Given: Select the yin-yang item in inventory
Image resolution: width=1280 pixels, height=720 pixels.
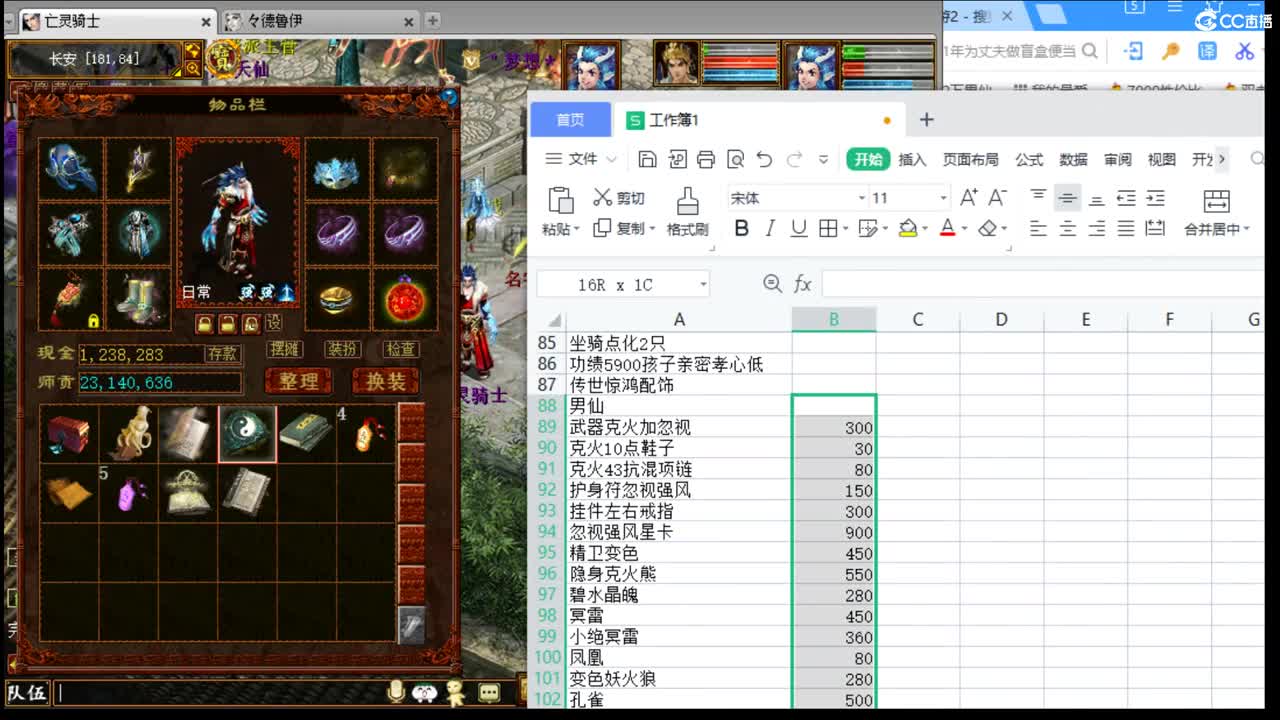Looking at the screenshot, I should (247, 433).
